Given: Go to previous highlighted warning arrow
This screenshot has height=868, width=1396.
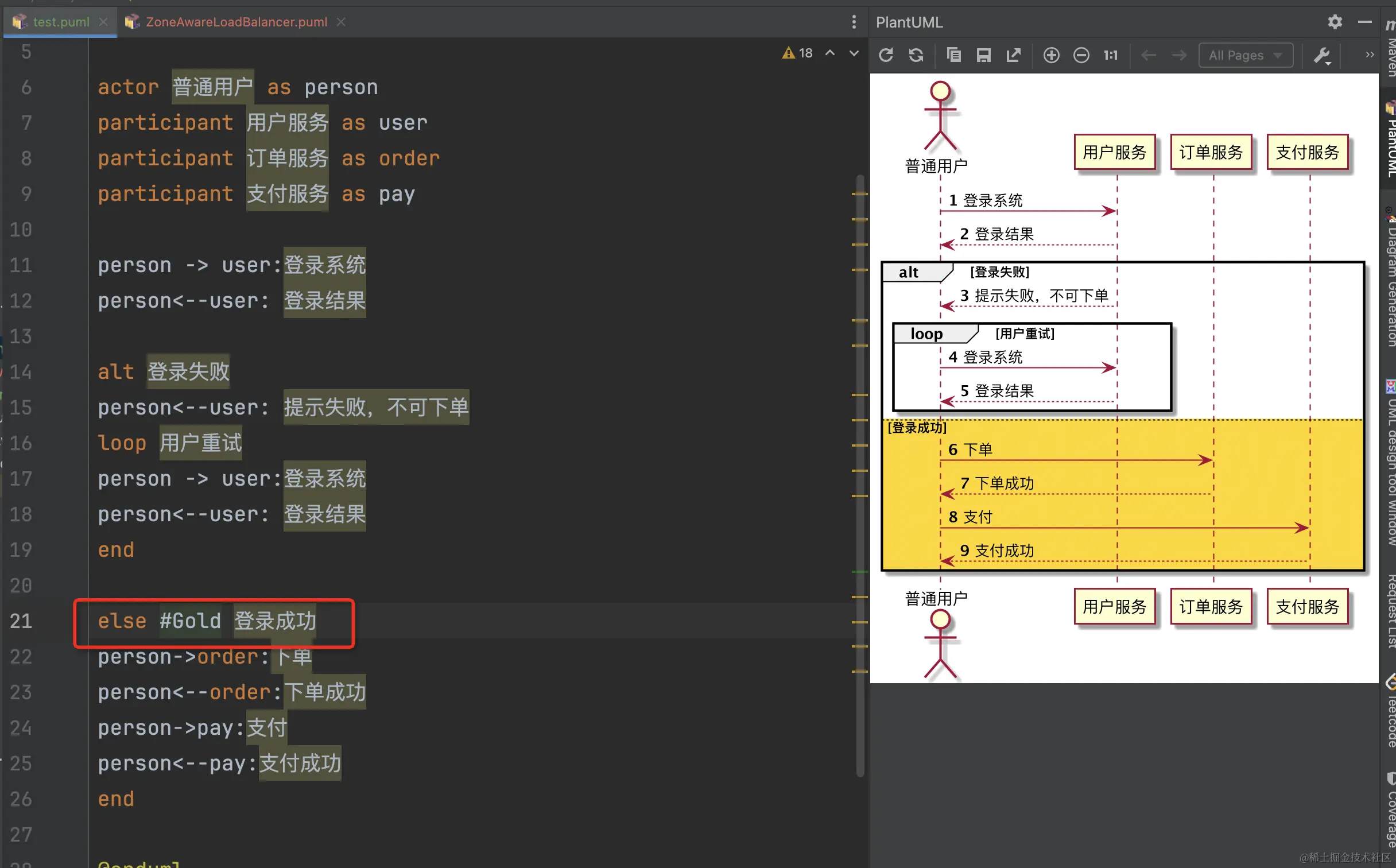Looking at the screenshot, I should click(x=830, y=53).
